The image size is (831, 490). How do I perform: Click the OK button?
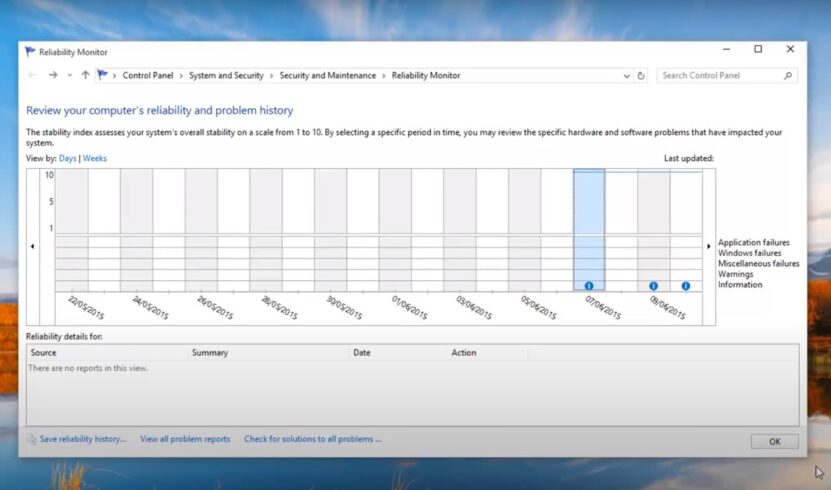(x=774, y=441)
